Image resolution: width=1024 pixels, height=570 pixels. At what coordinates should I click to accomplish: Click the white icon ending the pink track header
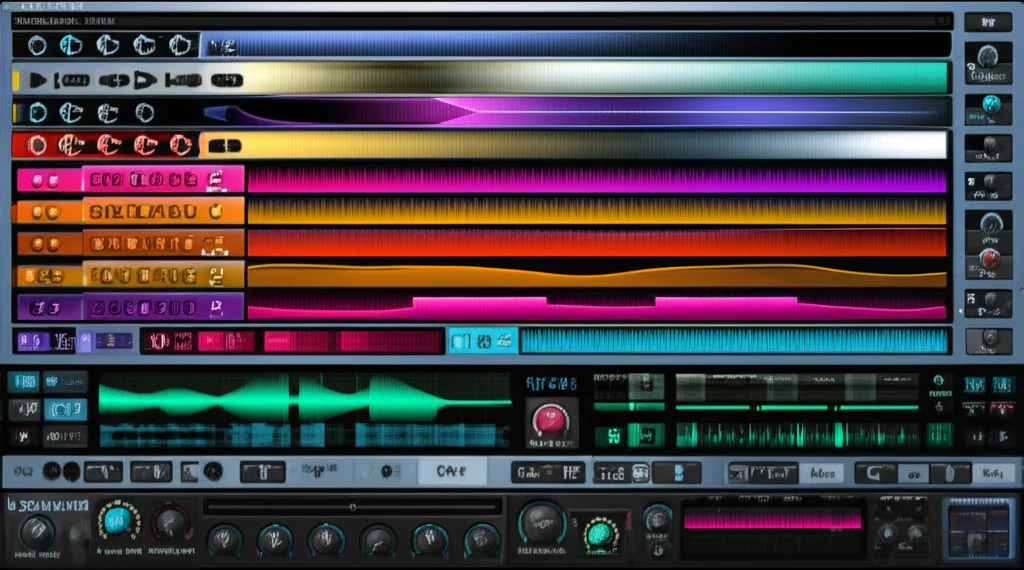click(216, 180)
